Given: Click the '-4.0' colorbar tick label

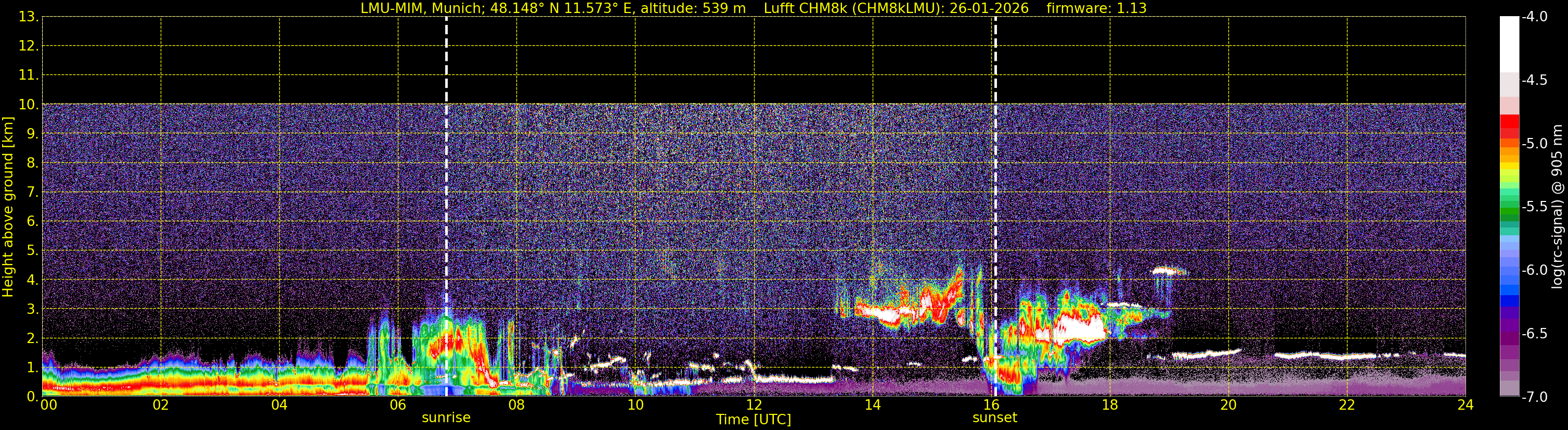Looking at the screenshot, I should click(x=1535, y=17).
